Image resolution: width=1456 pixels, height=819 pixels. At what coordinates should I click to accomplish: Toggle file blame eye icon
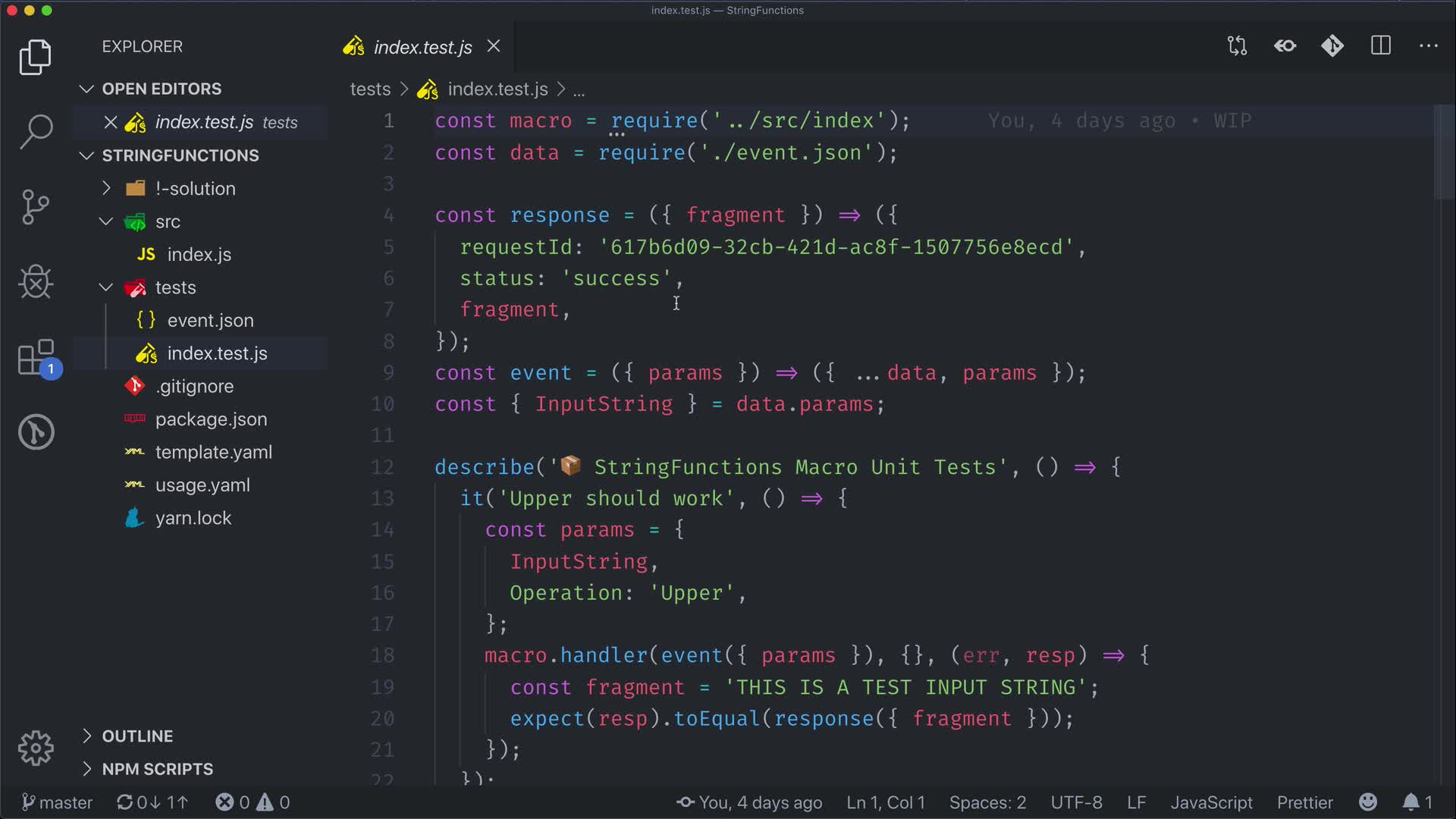[x=1285, y=46]
